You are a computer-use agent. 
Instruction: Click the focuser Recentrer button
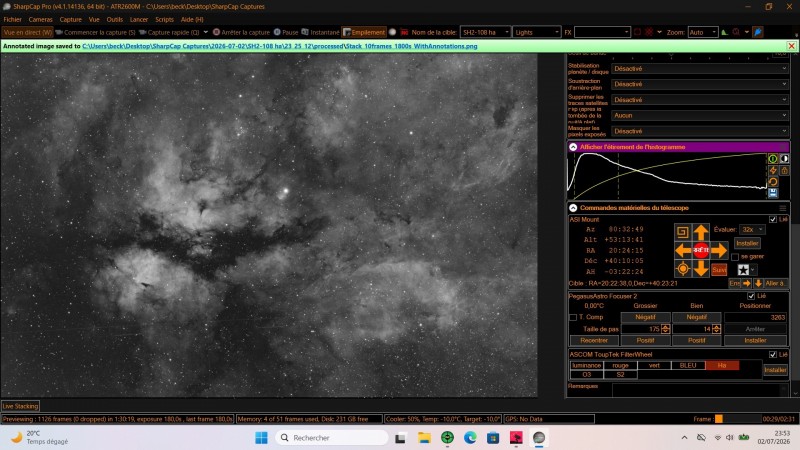(594, 340)
